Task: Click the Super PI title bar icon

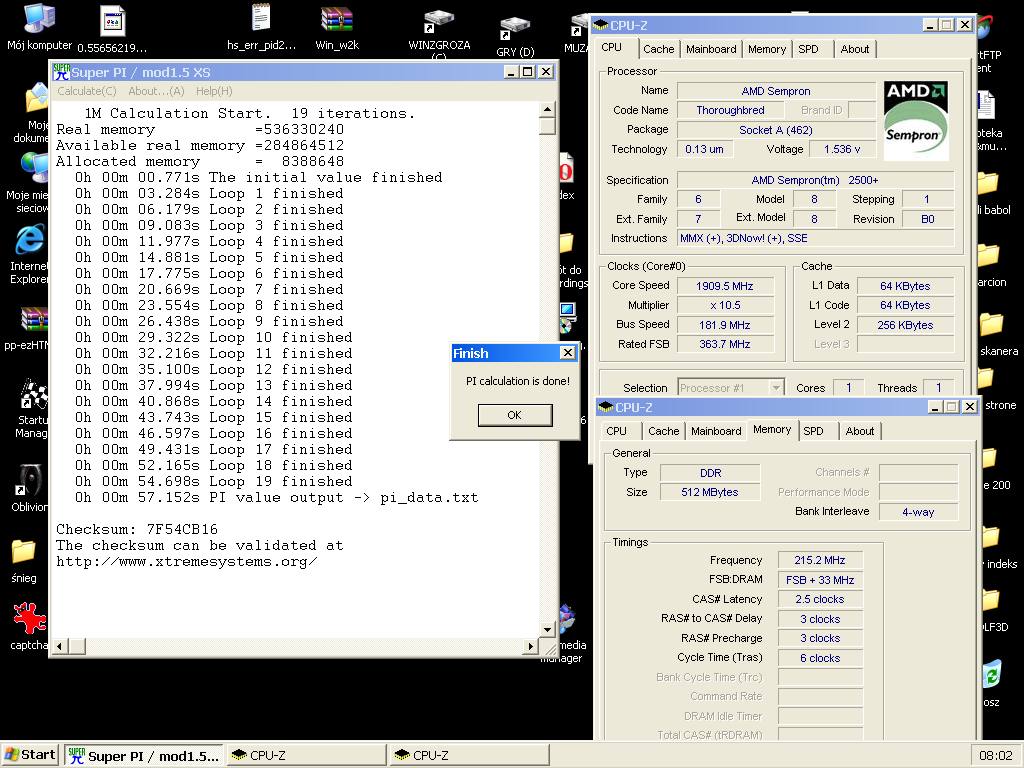Action: 61,72
